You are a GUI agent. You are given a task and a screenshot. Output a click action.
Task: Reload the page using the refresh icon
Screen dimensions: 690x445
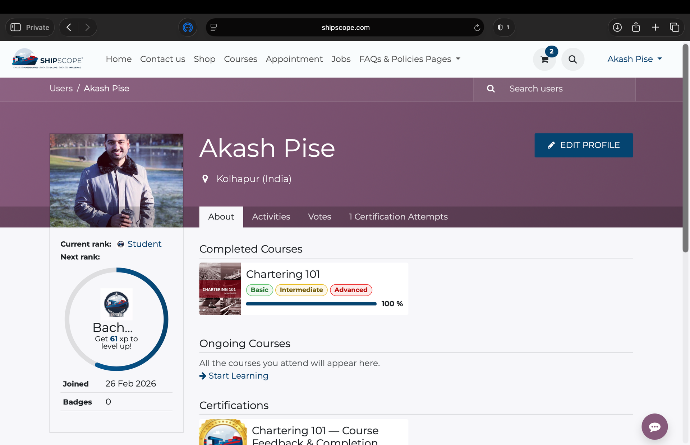tap(477, 27)
